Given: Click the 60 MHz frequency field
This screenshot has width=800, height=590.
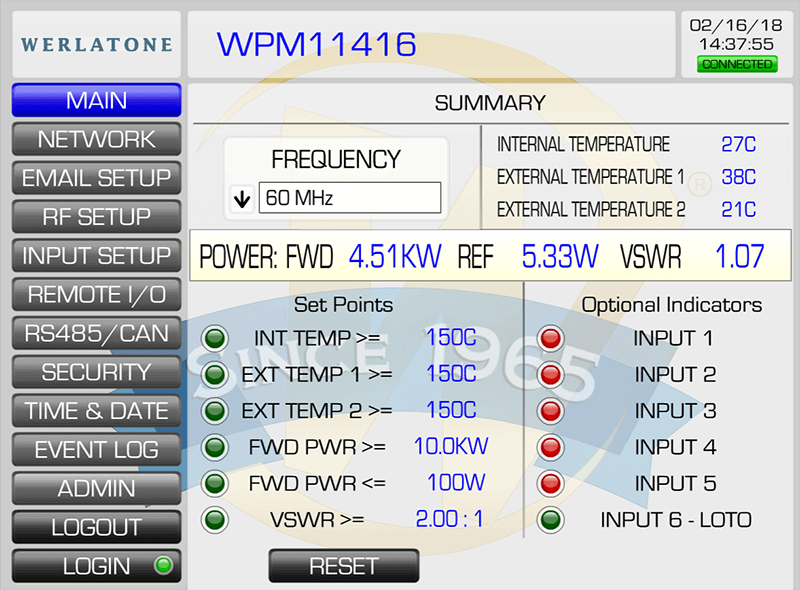Looking at the screenshot, I should click(350, 198).
